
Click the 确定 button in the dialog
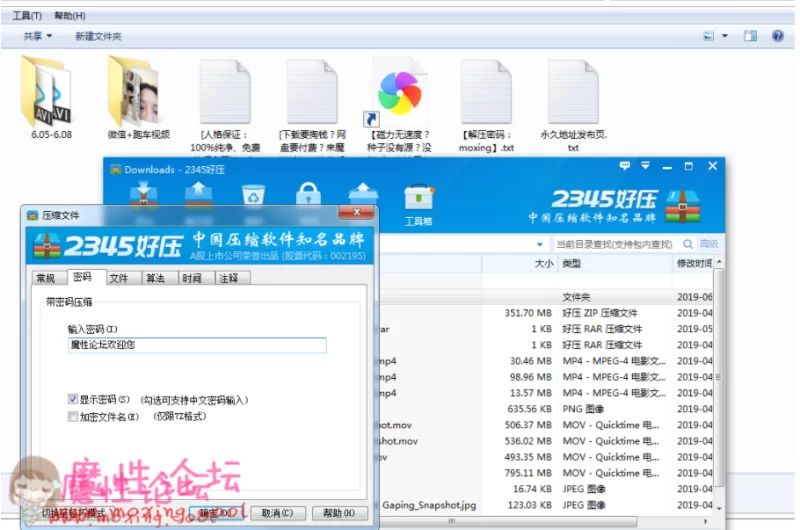pos(215,513)
